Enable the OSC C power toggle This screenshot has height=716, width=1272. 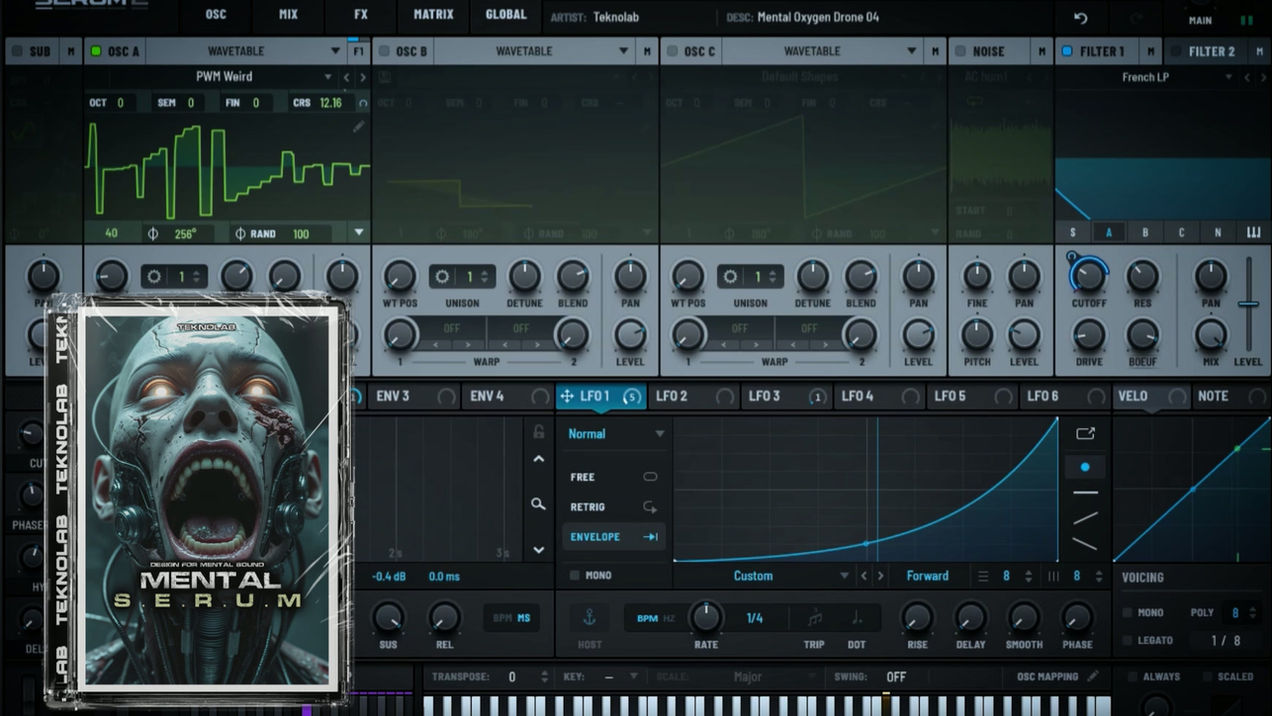pos(672,51)
